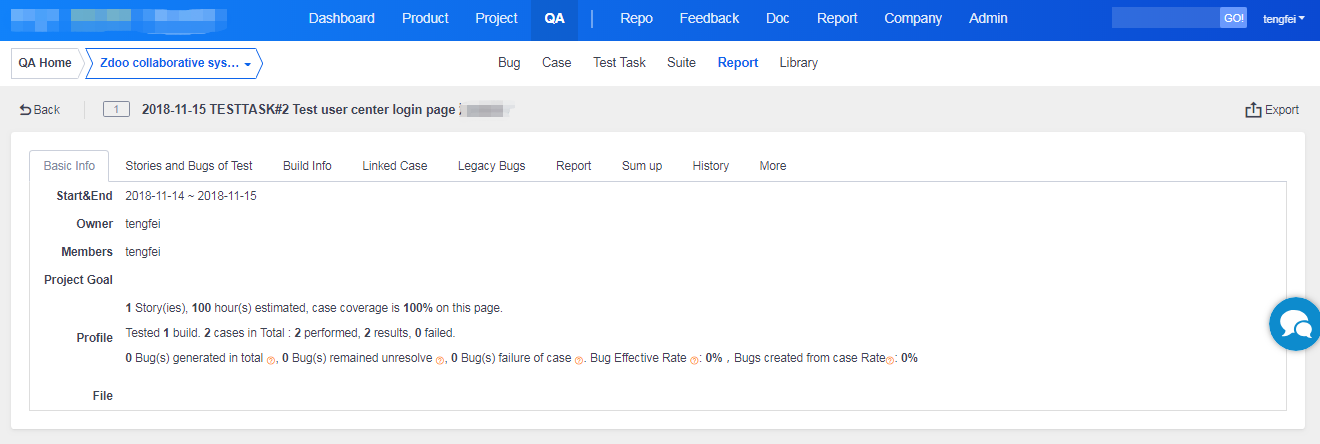Click the GO! search button
The image size is (1320, 444).
[x=1233, y=18]
